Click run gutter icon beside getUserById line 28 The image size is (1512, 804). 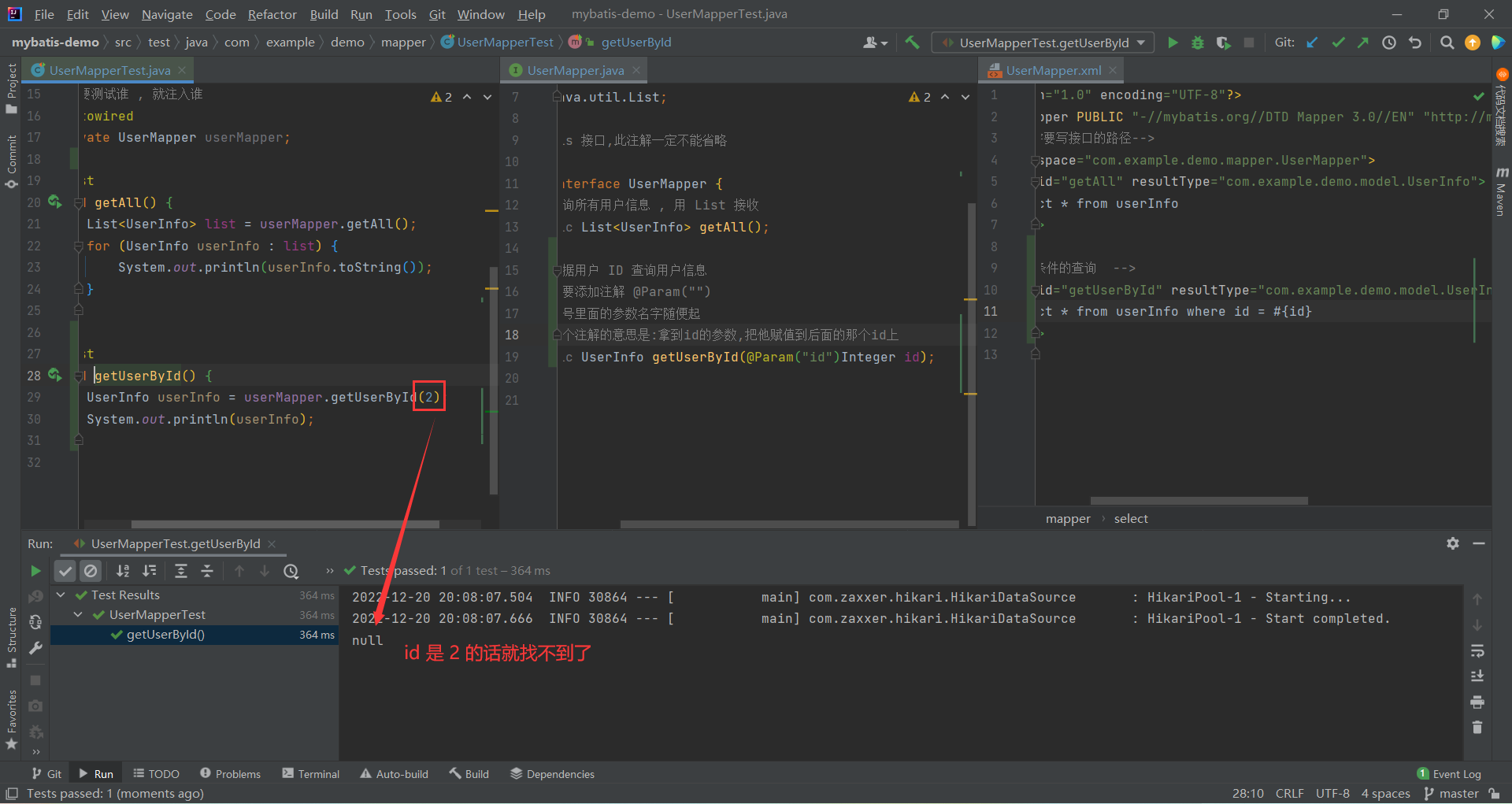pyautogui.click(x=54, y=375)
